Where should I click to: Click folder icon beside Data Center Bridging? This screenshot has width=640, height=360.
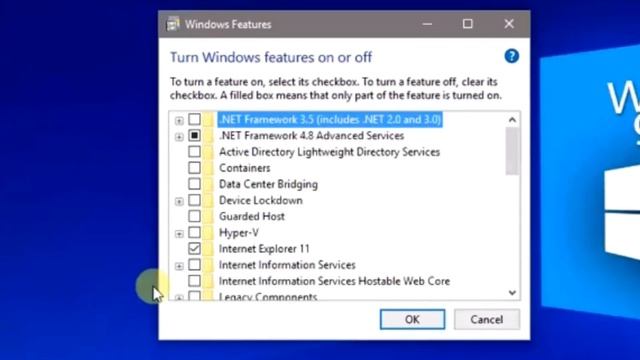click(x=209, y=184)
